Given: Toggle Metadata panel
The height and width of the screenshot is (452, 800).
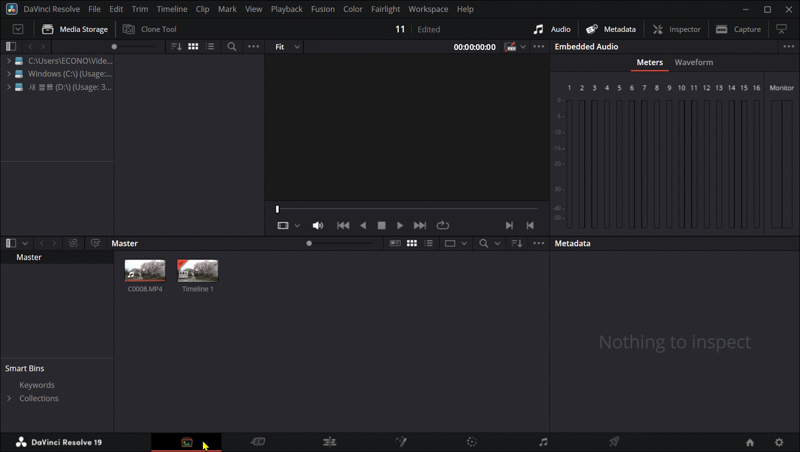Looking at the screenshot, I should coord(611,29).
